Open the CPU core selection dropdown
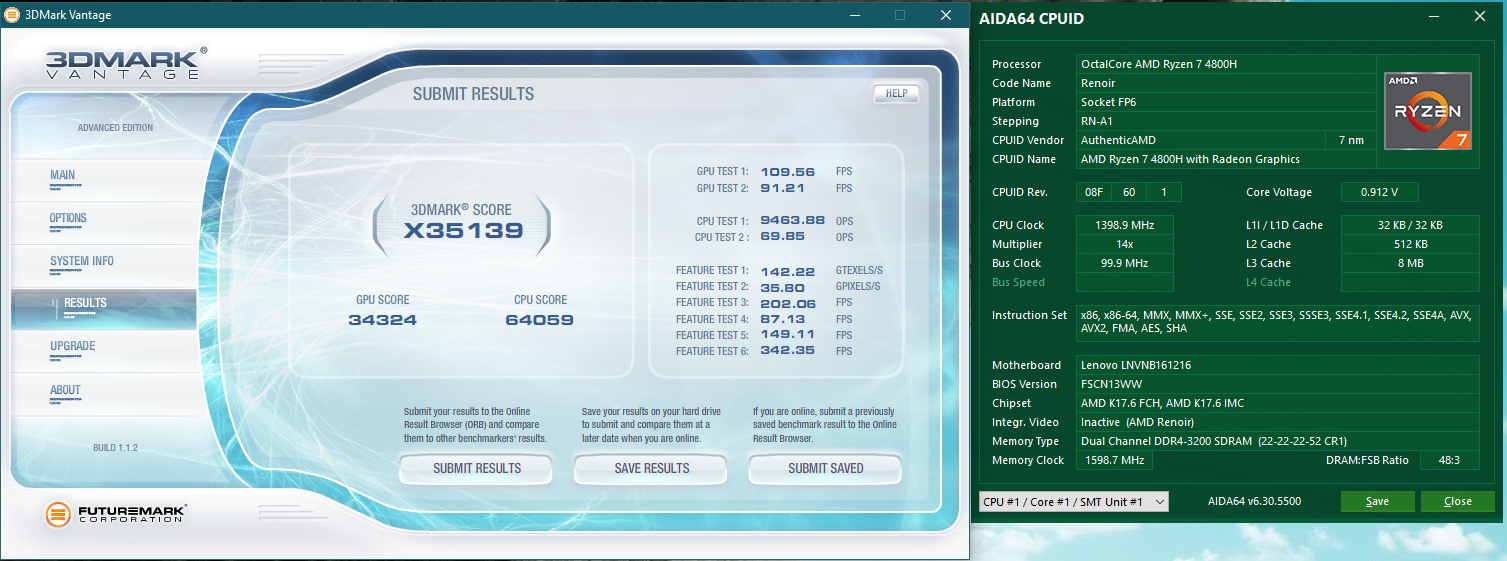The width and height of the screenshot is (1507, 561). [x=1073, y=501]
